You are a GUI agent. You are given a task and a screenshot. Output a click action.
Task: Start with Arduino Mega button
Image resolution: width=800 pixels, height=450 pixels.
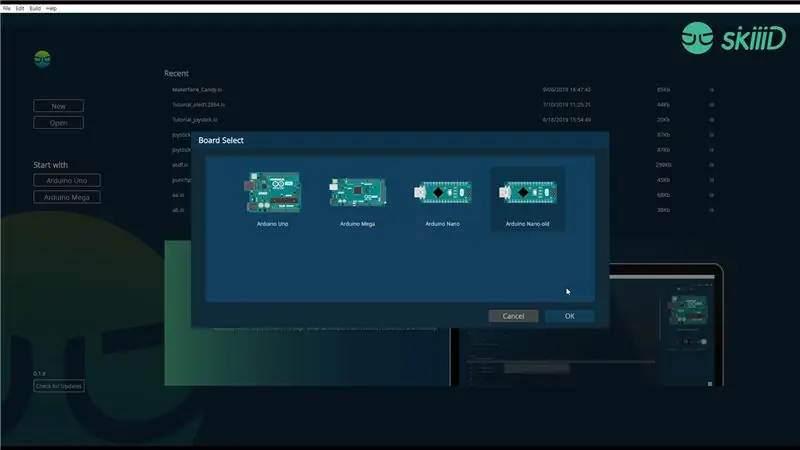[x=67, y=197]
